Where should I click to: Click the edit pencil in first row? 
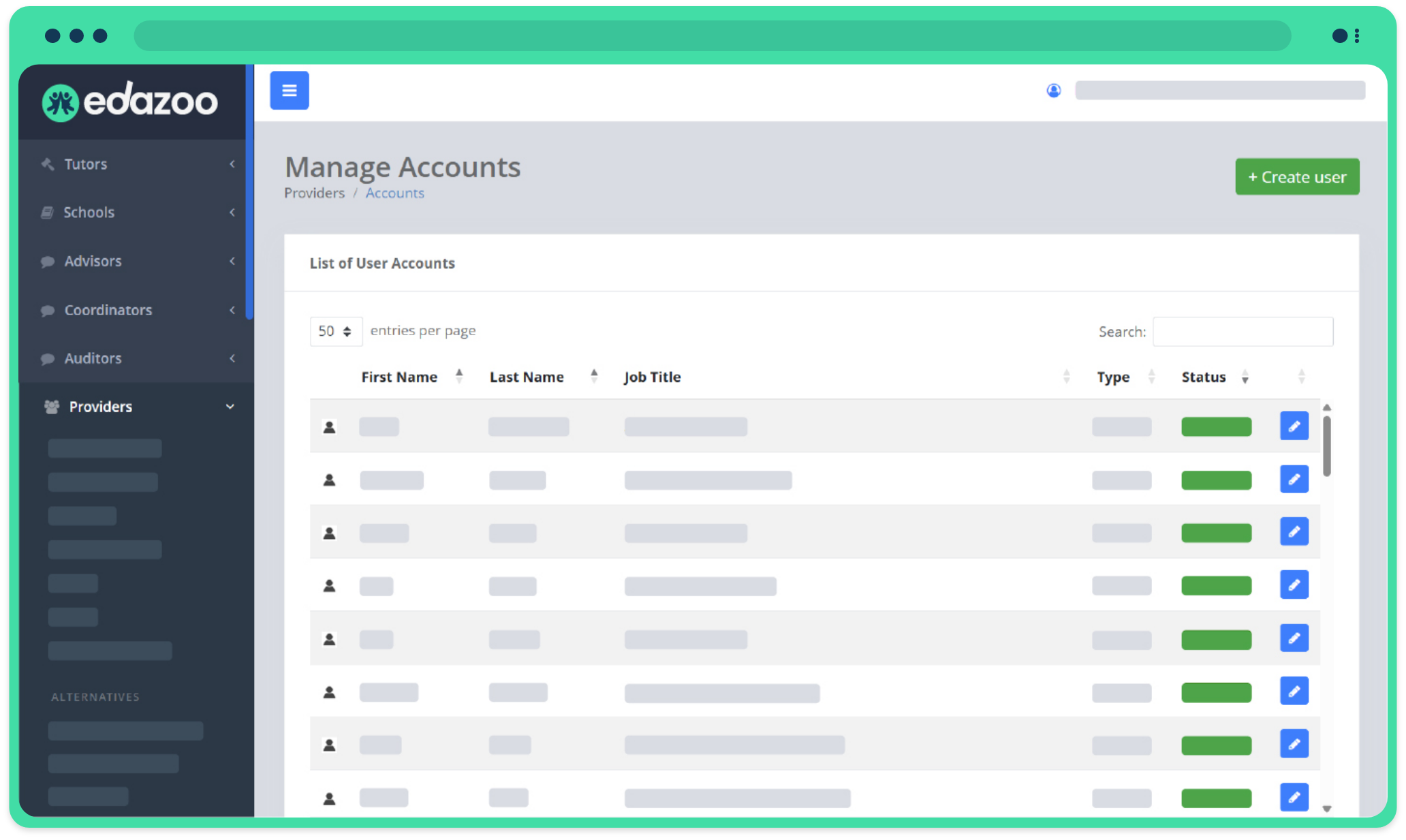[1294, 426]
